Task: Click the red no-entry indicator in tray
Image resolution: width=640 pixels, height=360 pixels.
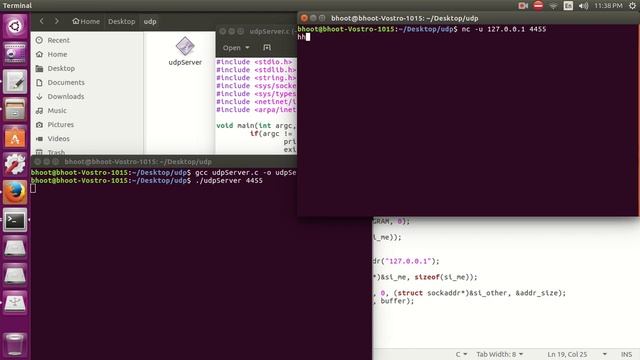Action: coord(538,6)
